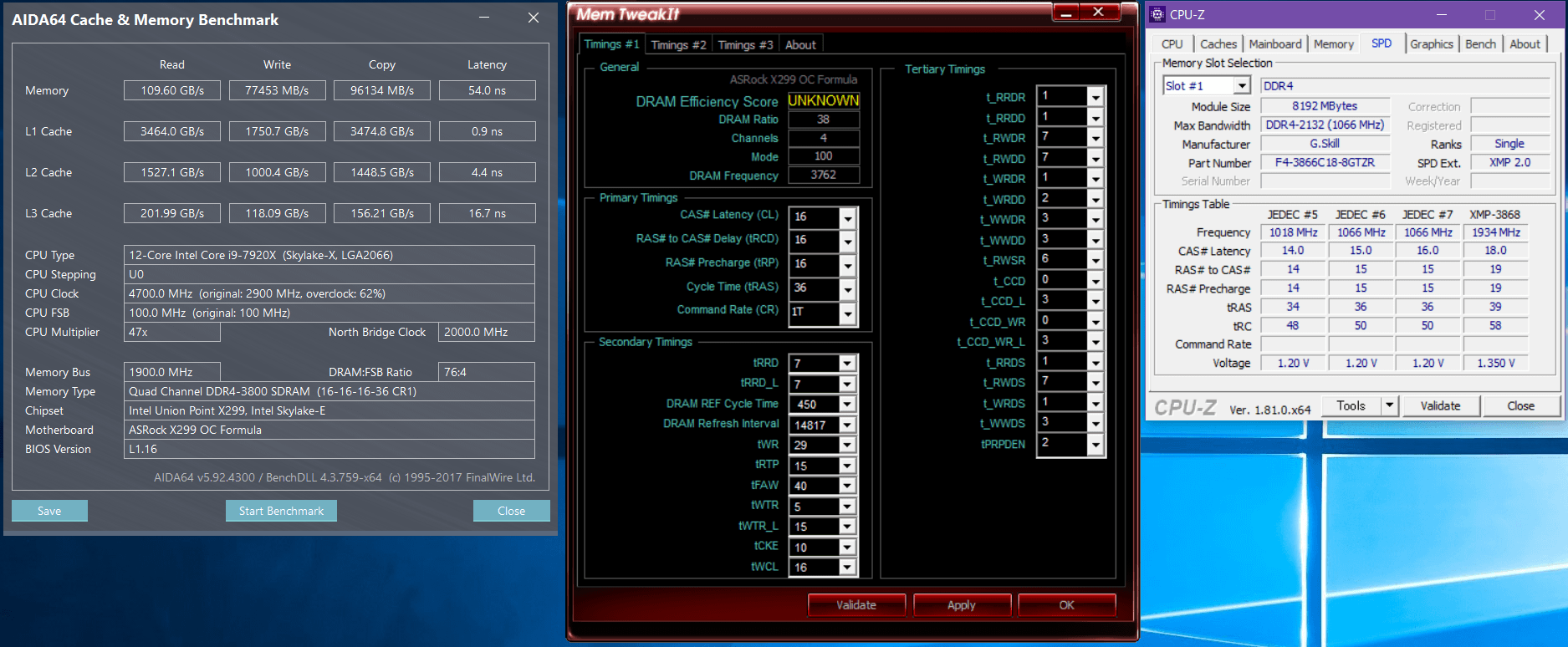
Task: Open the CPU tab in CPU-Z
Action: coord(1172,44)
